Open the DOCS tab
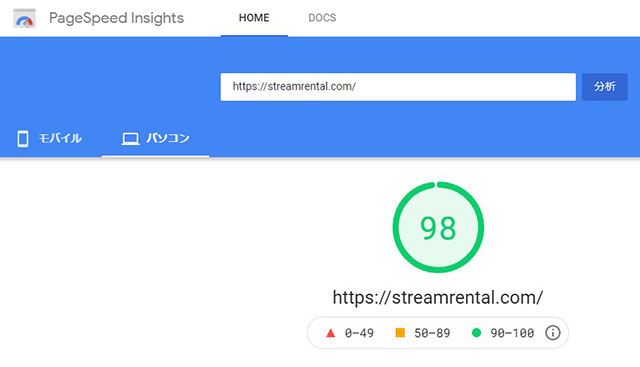This screenshot has height=367, width=640. [x=322, y=18]
